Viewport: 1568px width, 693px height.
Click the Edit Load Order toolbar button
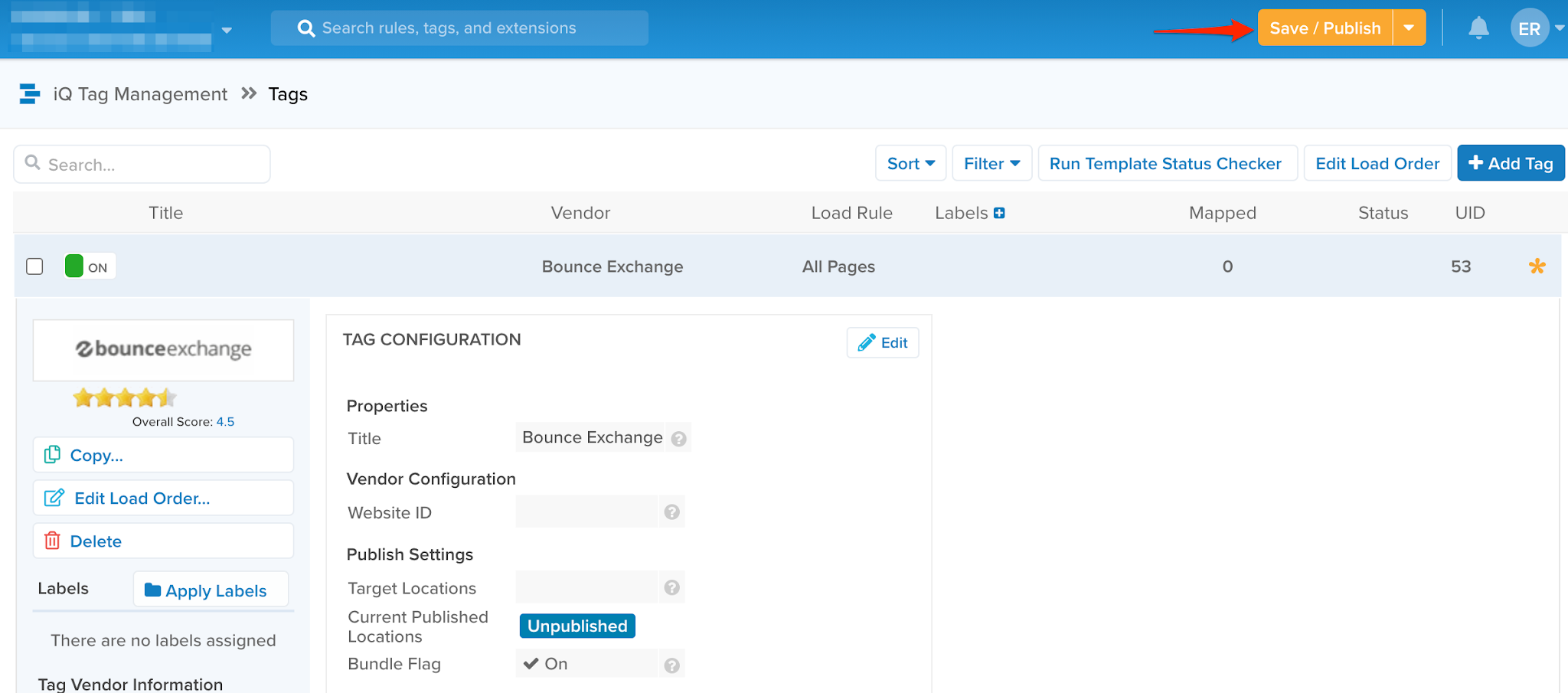click(x=1377, y=163)
